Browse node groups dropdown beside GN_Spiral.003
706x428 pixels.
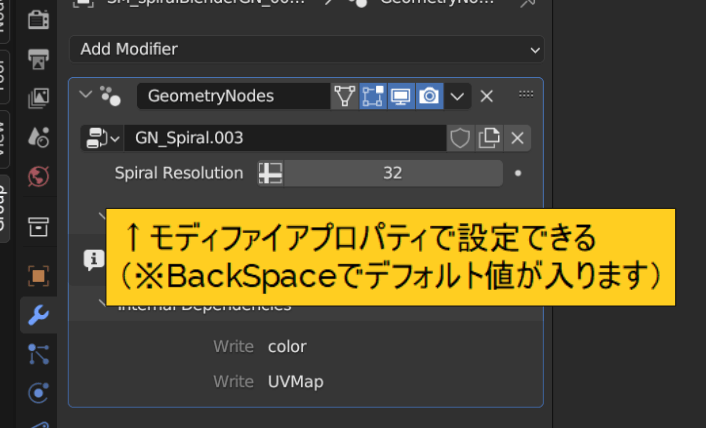click(x=103, y=138)
